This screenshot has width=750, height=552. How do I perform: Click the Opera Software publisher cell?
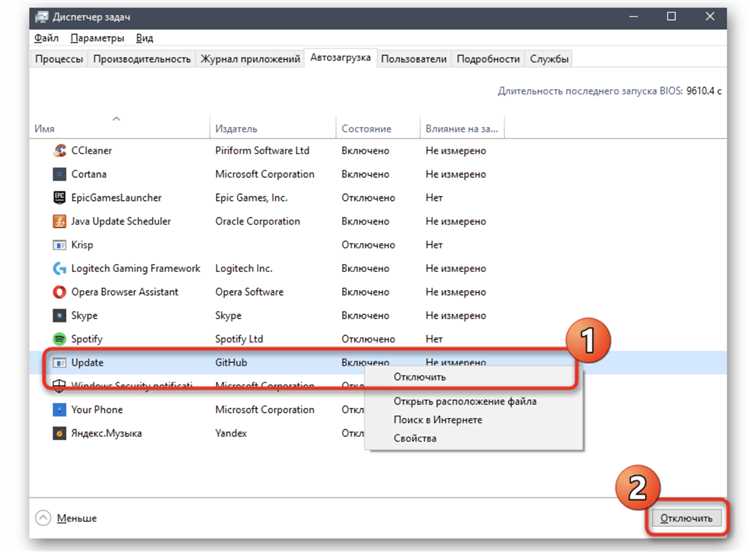(249, 292)
